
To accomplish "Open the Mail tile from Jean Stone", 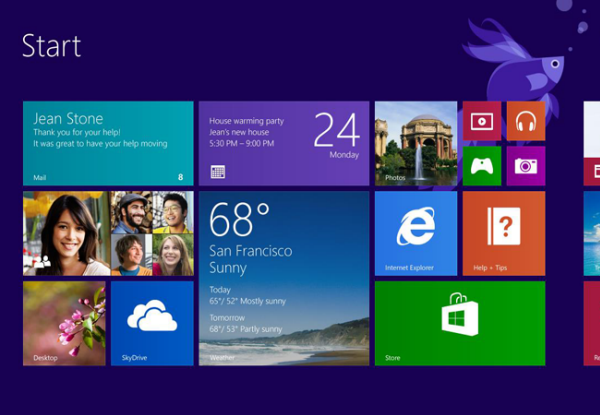I will (108, 143).
